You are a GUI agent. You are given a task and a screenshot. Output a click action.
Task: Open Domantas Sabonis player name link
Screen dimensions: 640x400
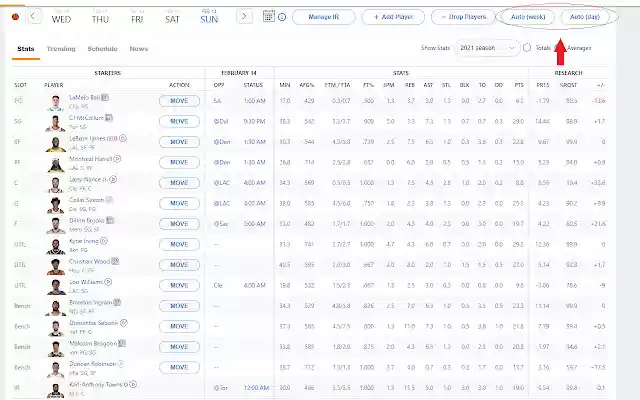93,323
